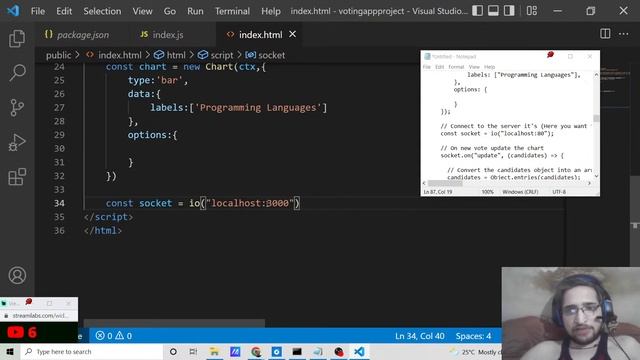
Task: Open the Terminal menu
Action: [x=232, y=11]
